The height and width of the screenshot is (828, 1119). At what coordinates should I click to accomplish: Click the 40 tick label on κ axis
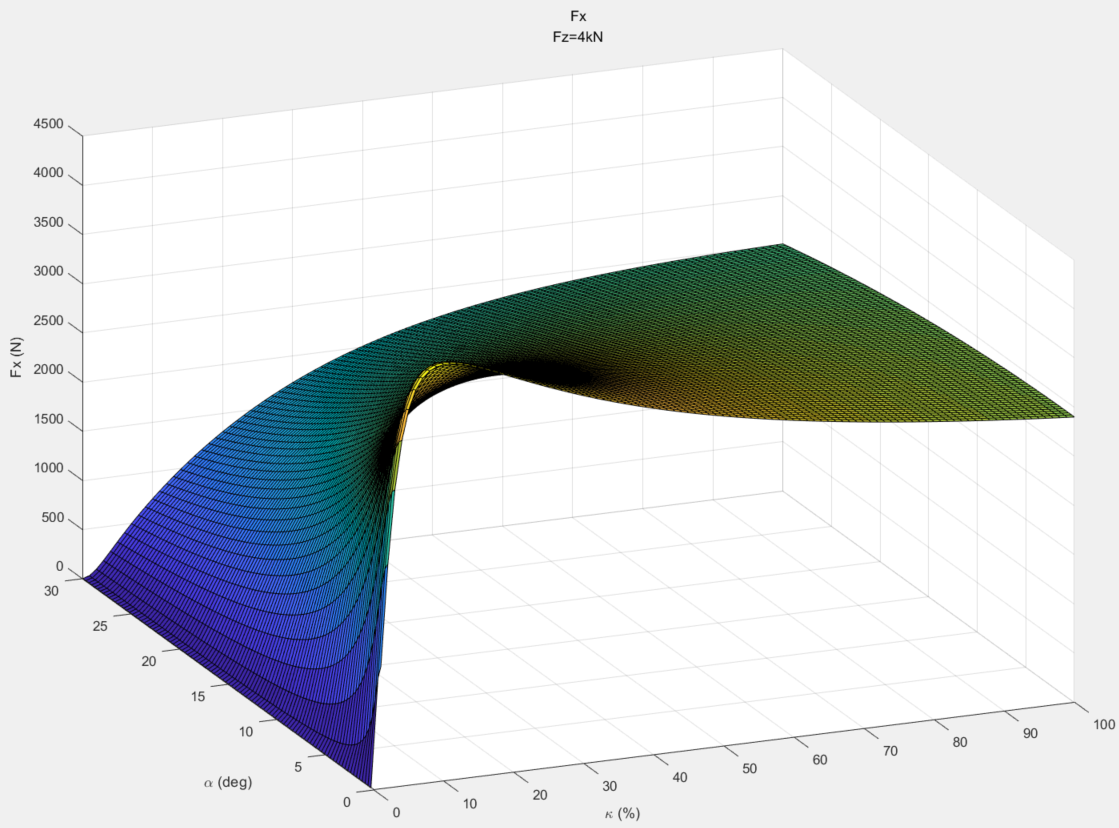coord(679,777)
